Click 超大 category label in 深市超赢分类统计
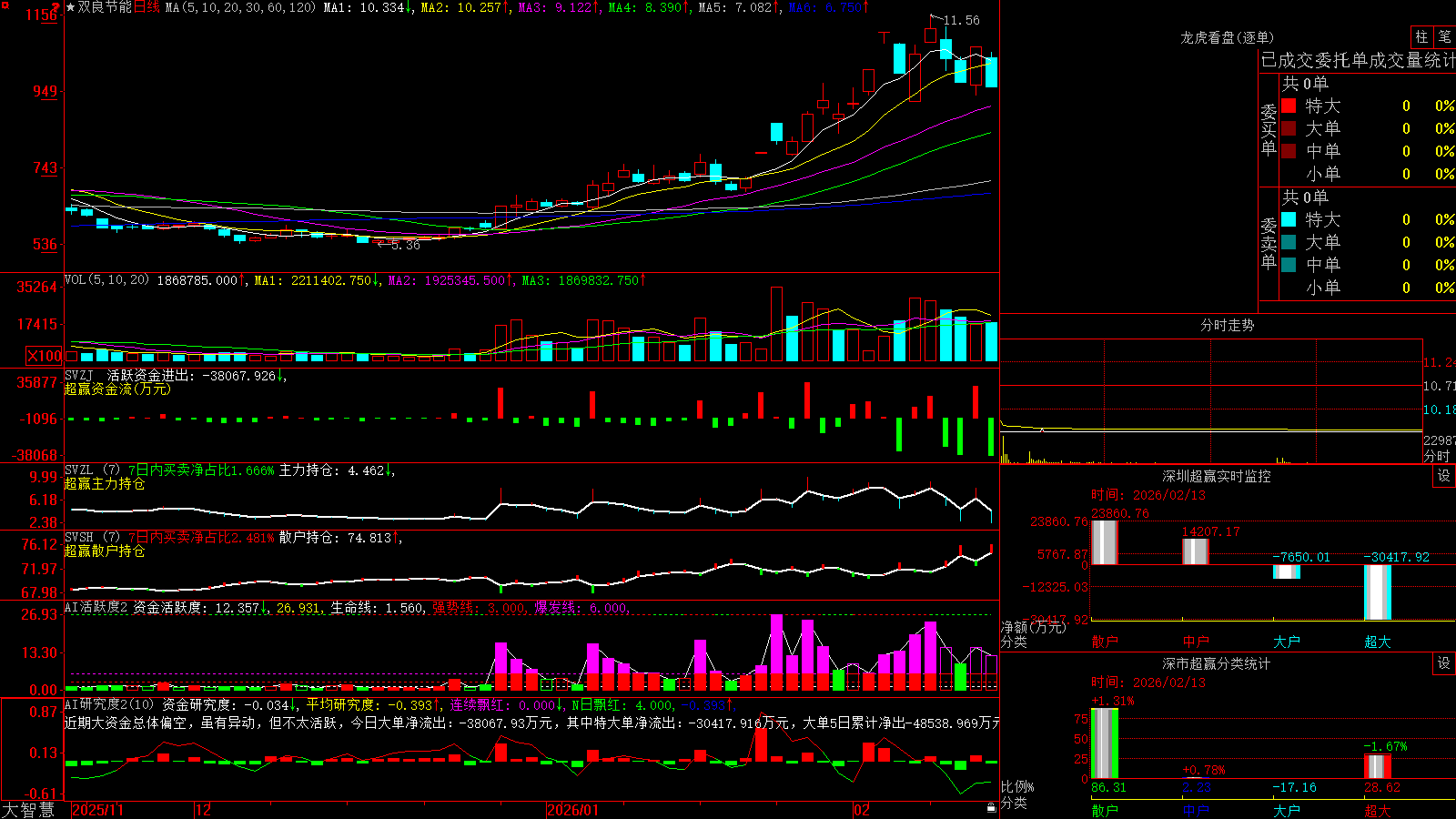The height and width of the screenshot is (819, 1456). pyautogui.click(x=1377, y=810)
